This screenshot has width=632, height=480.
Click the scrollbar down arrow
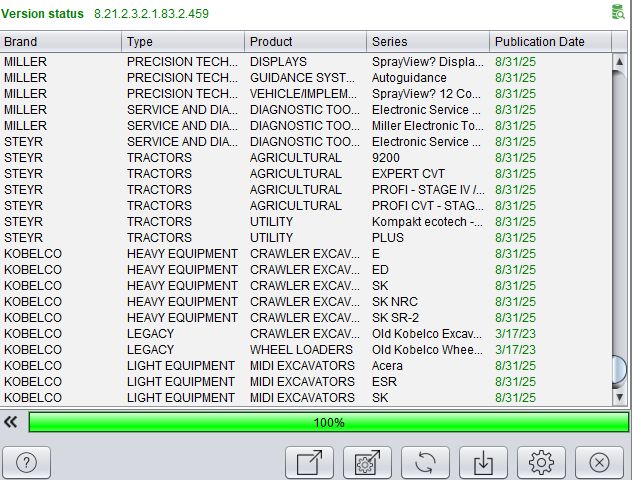tap(620, 397)
